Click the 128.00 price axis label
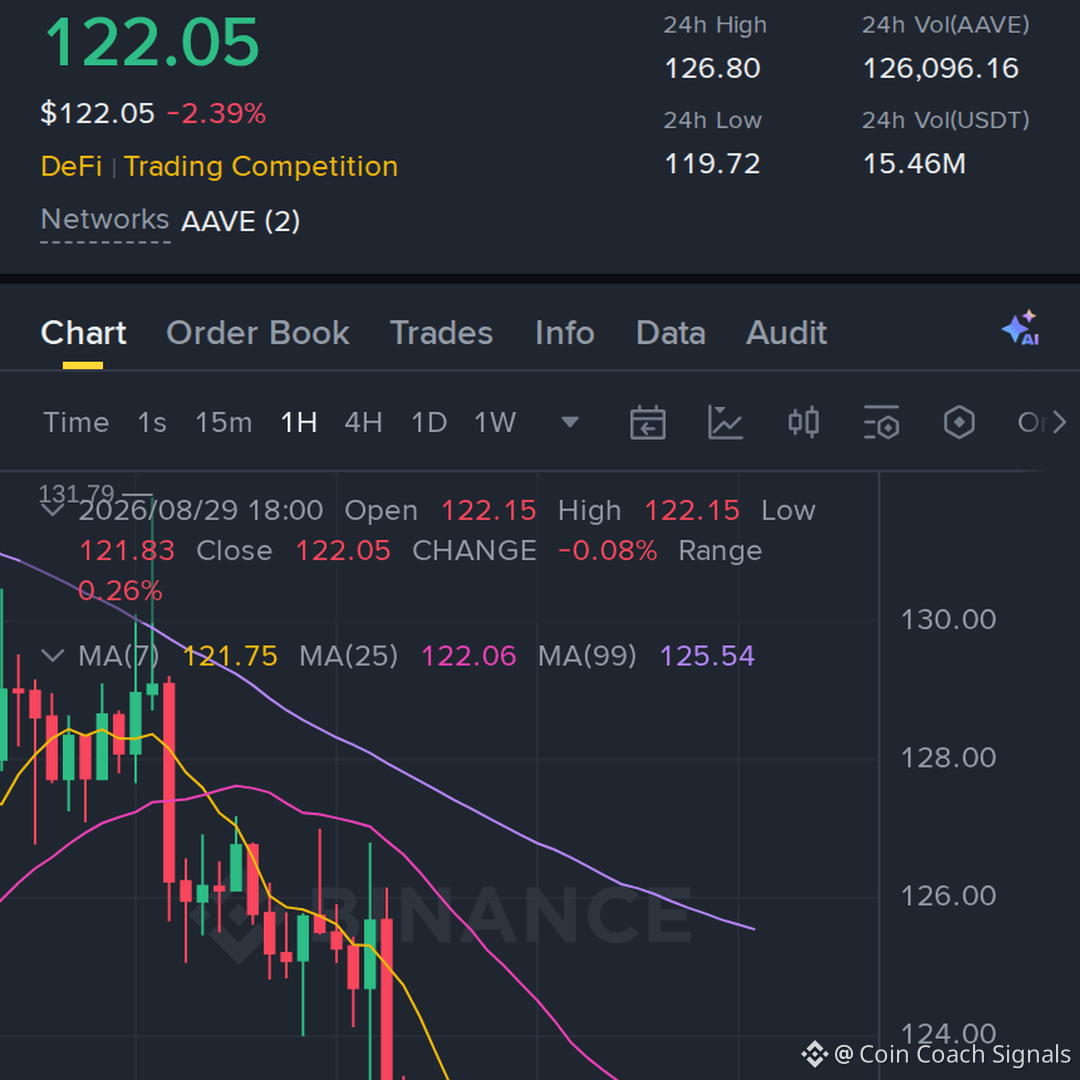Image resolution: width=1080 pixels, height=1080 pixels. click(948, 758)
